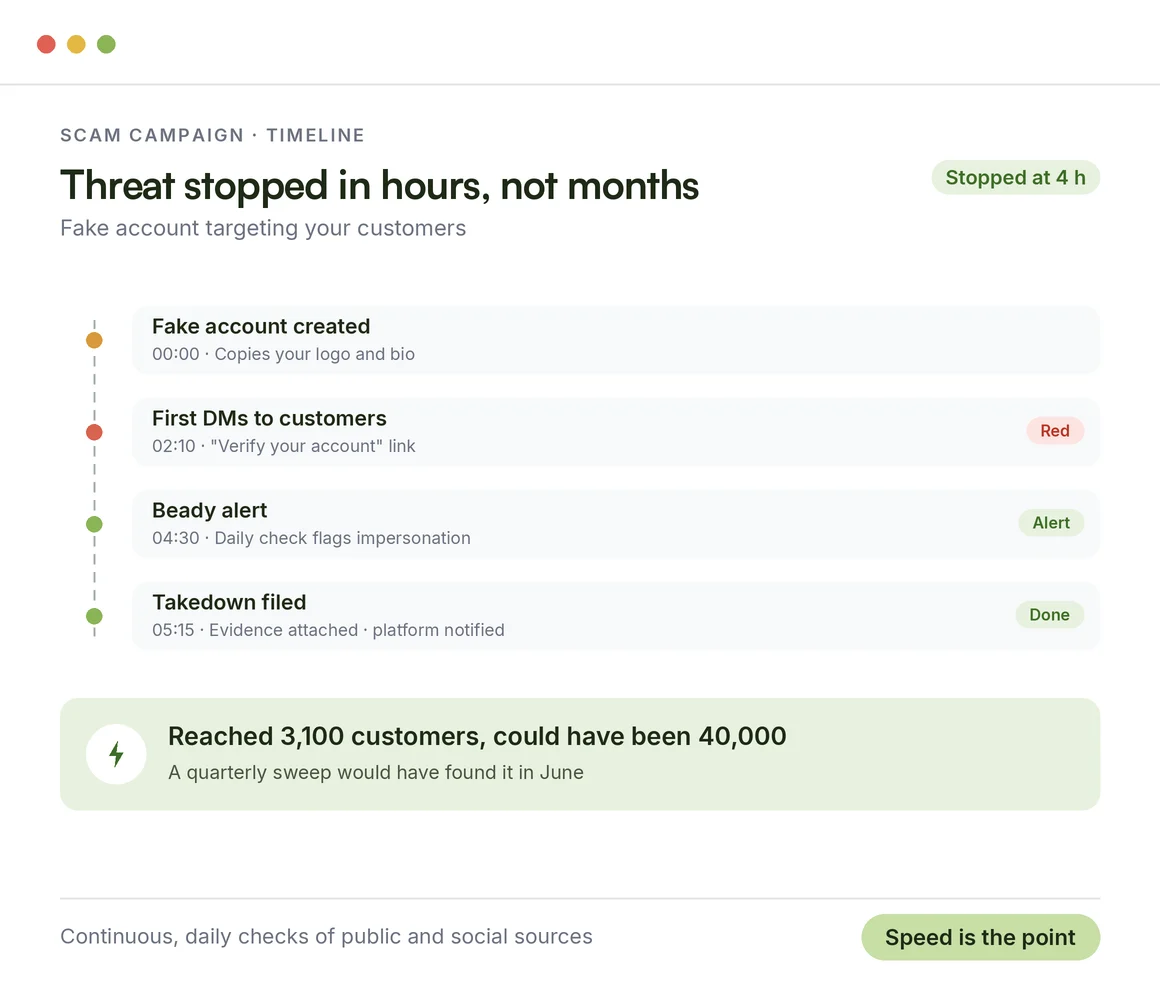Click the 05:15 Evidence attached detail

[x=328, y=630]
